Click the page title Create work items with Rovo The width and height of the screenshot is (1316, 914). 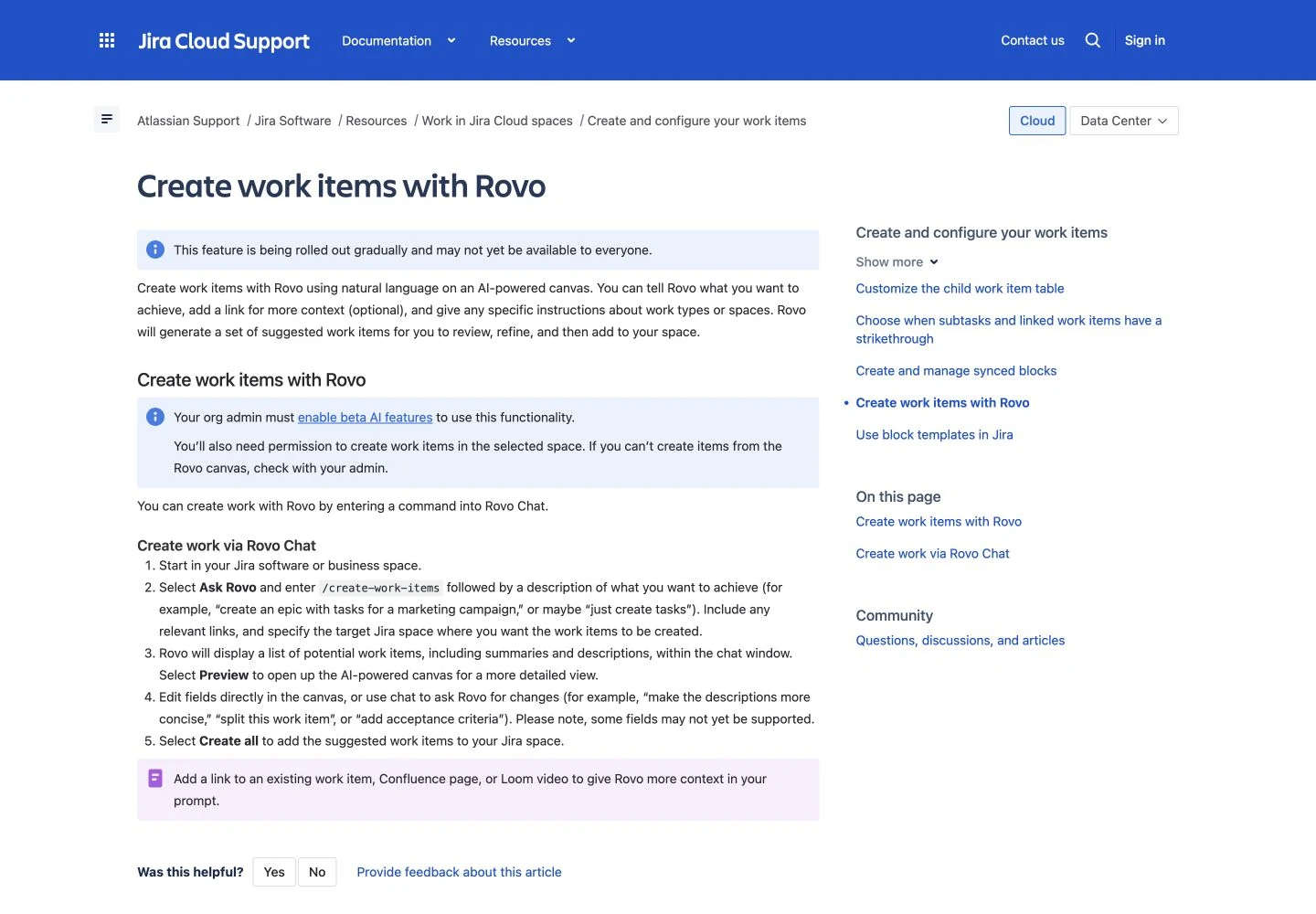coord(341,186)
